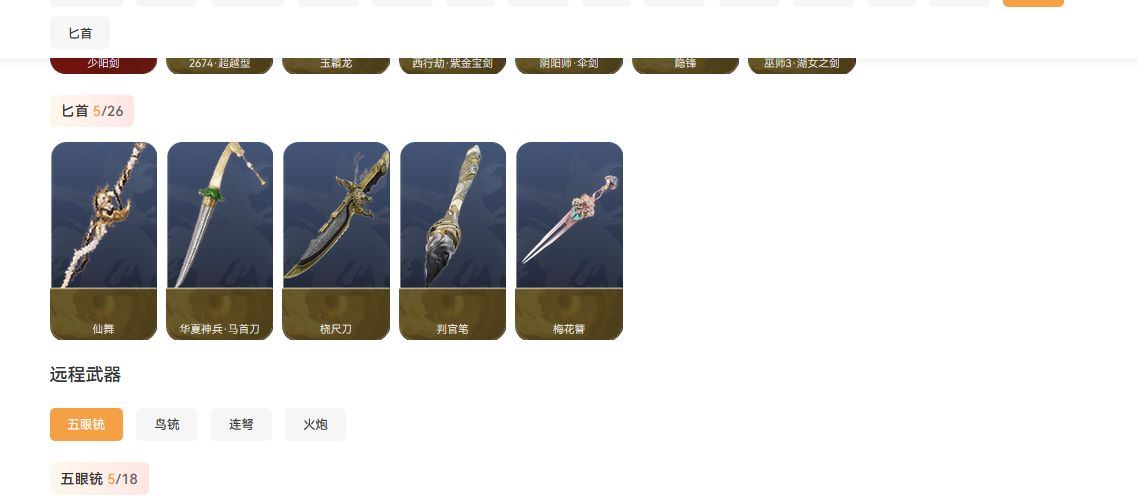1138x503 pixels.
Task: Choose the 火炮 weapon filter tab
Action: (316, 424)
